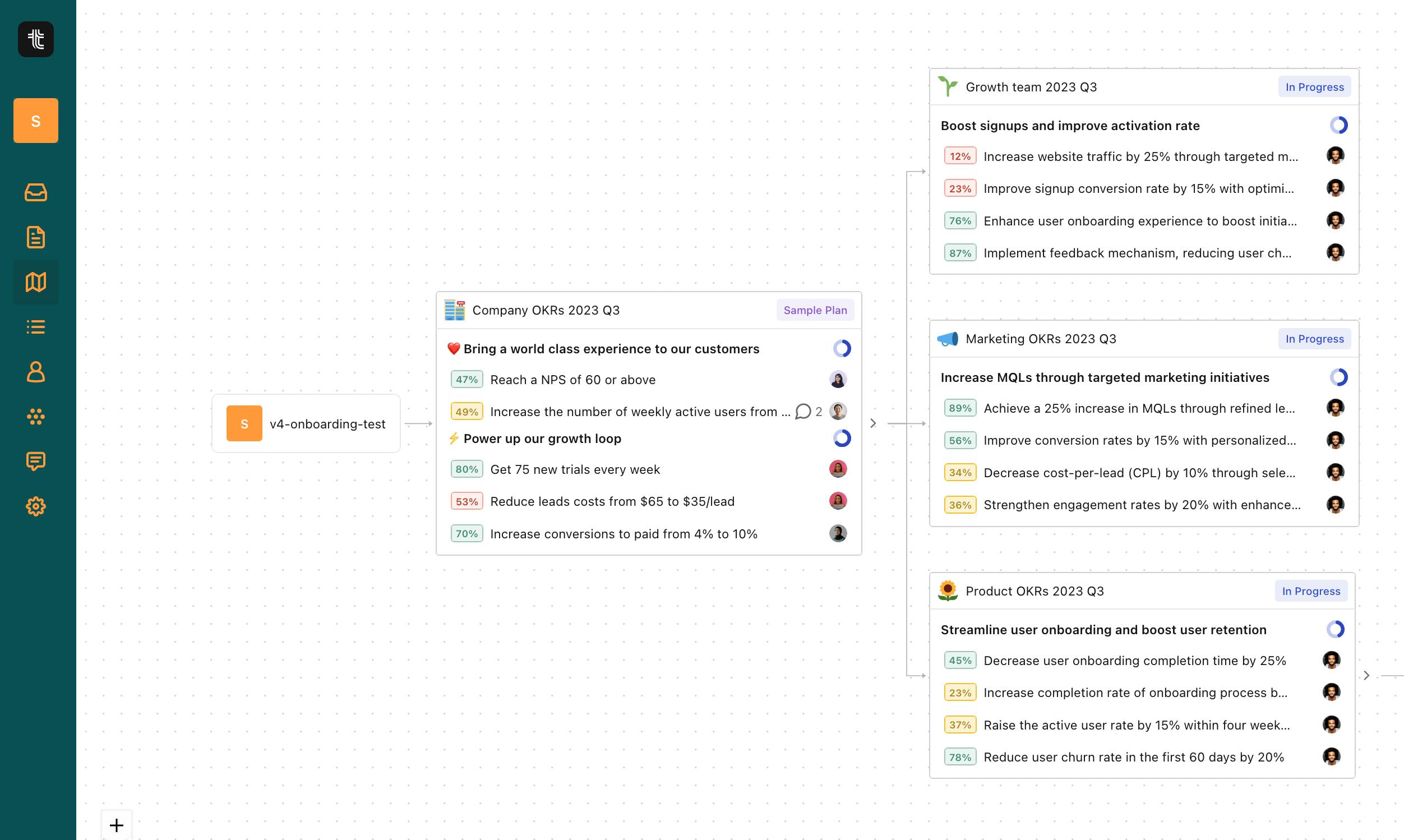Open the inbox icon in sidebar

36,192
